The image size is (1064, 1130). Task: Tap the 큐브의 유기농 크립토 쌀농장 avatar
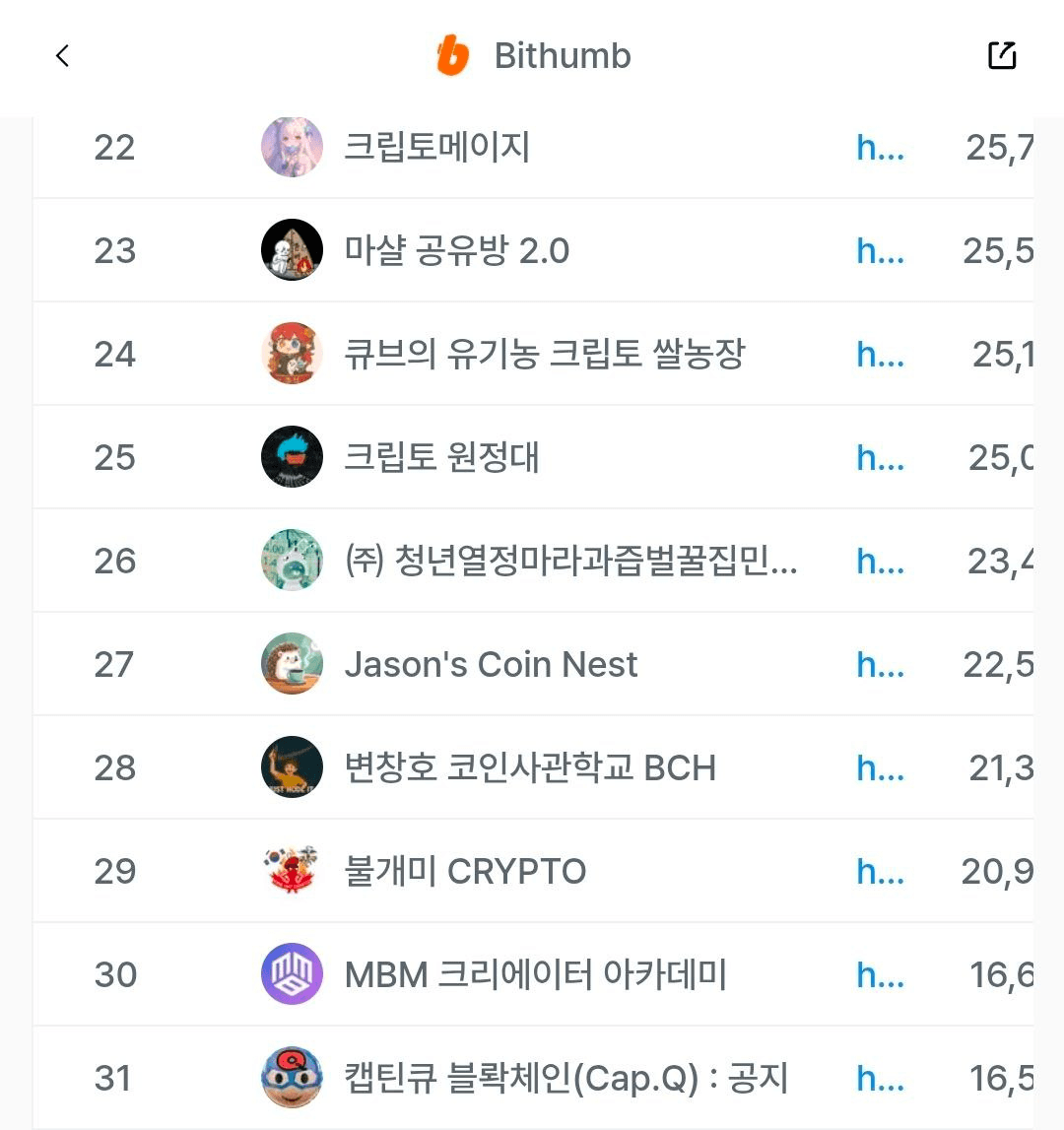(292, 354)
